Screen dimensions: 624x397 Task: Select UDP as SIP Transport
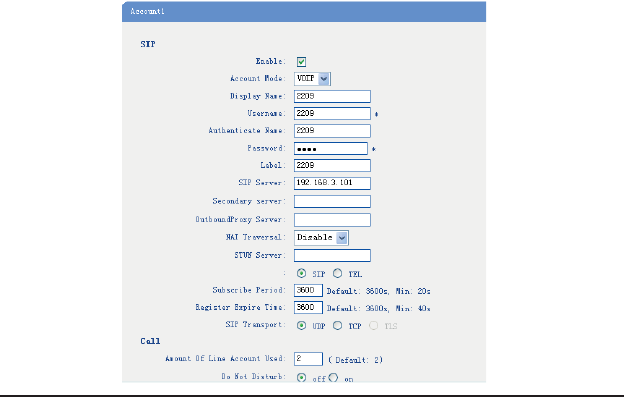[x=301, y=325]
